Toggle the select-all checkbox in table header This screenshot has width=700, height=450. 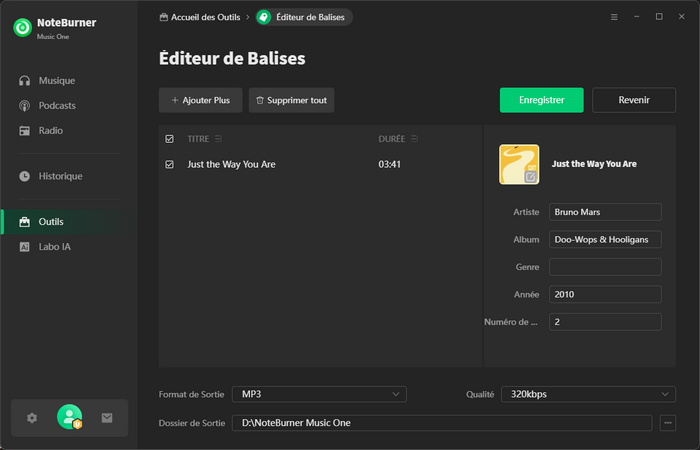(x=169, y=139)
